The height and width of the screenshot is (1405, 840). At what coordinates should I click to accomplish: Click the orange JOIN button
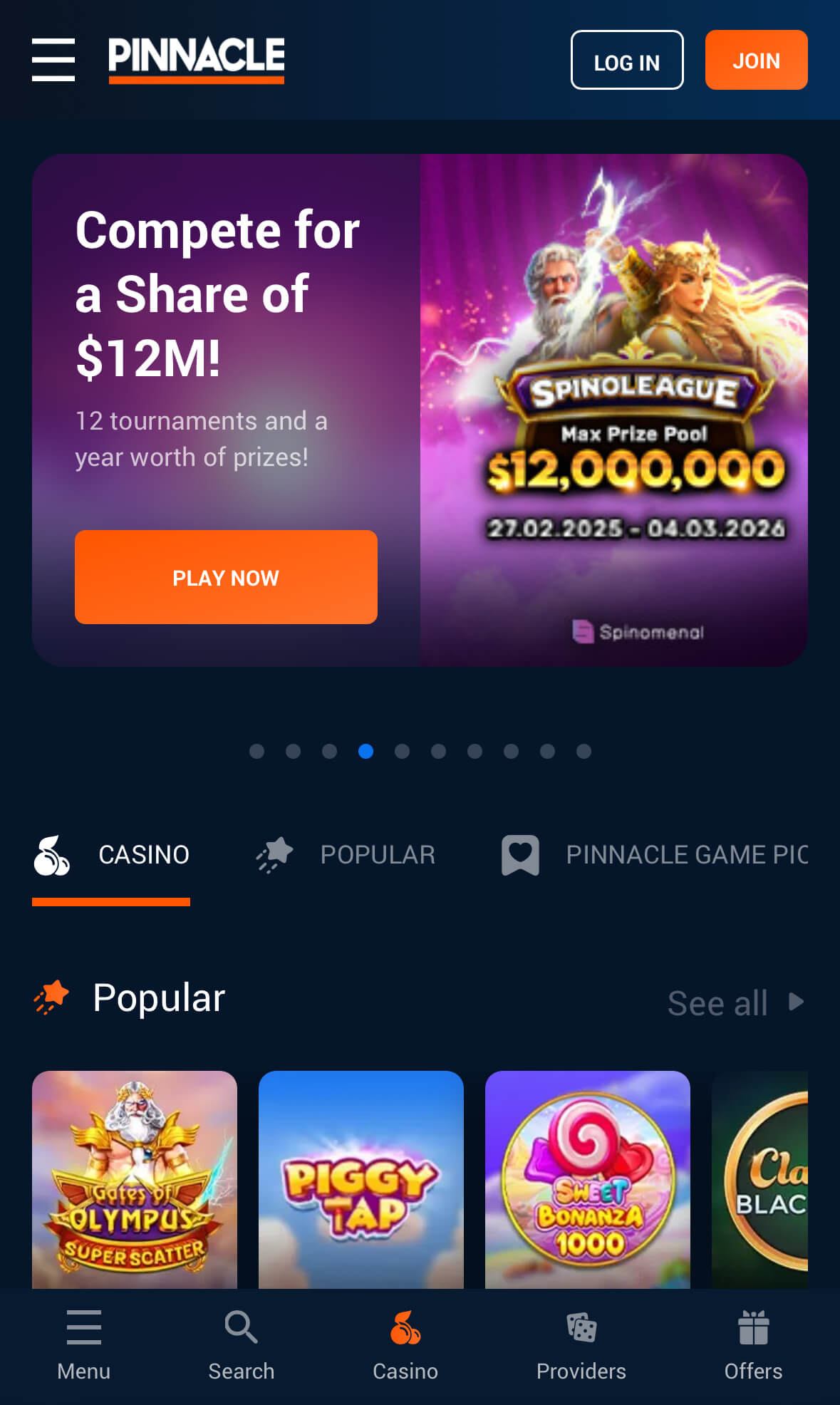click(x=757, y=60)
